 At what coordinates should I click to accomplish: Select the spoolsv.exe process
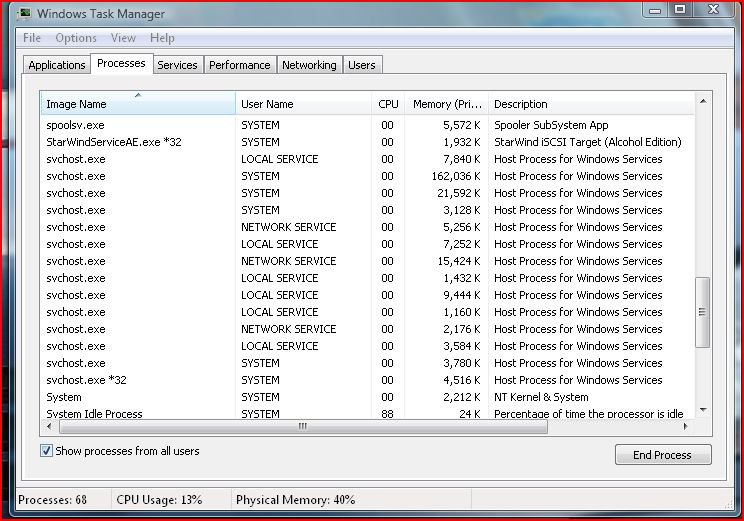367,125
